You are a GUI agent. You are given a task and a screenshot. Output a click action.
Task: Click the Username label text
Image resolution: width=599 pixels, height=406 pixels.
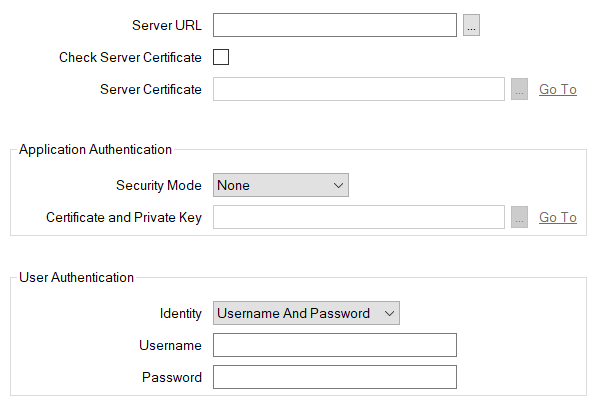click(x=170, y=345)
